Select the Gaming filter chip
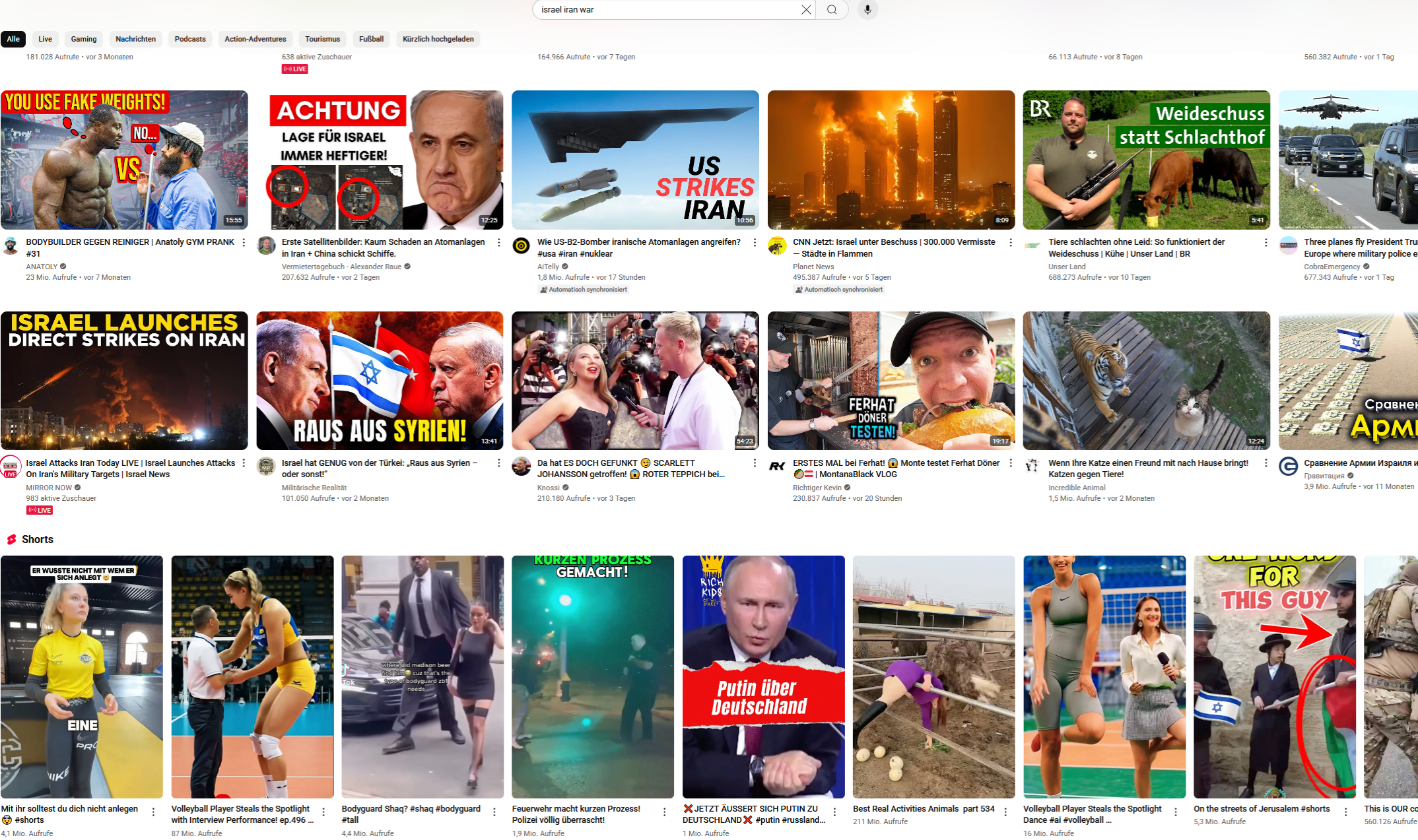Image resolution: width=1418 pixels, height=840 pixels. [84, 39]
